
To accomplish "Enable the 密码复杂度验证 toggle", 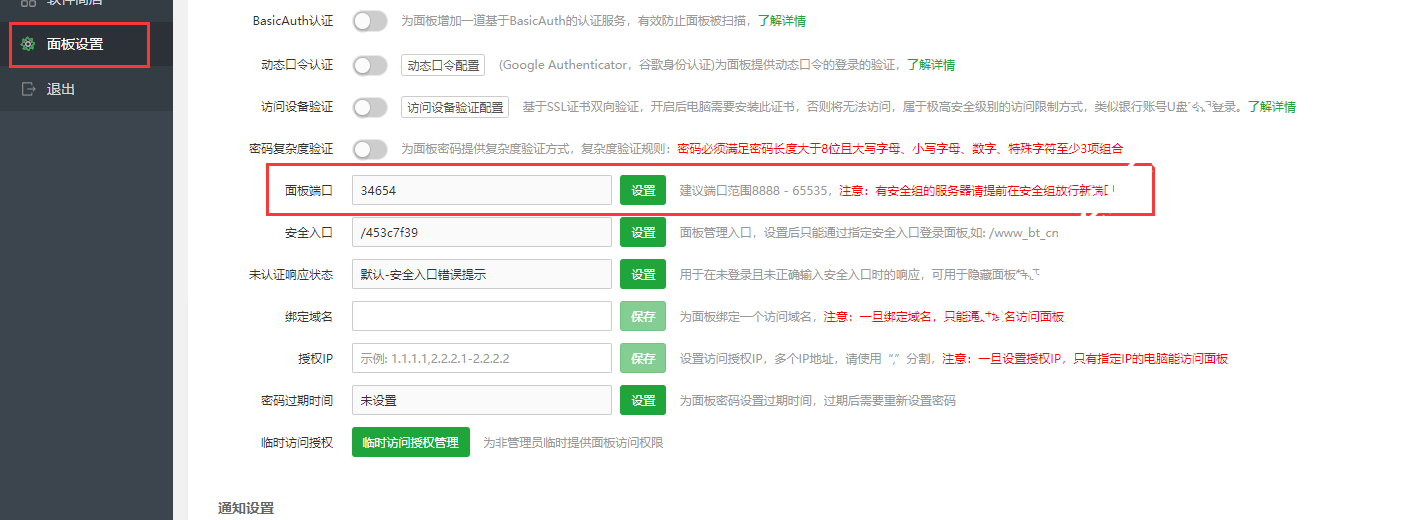I will [x=369, y=149].
